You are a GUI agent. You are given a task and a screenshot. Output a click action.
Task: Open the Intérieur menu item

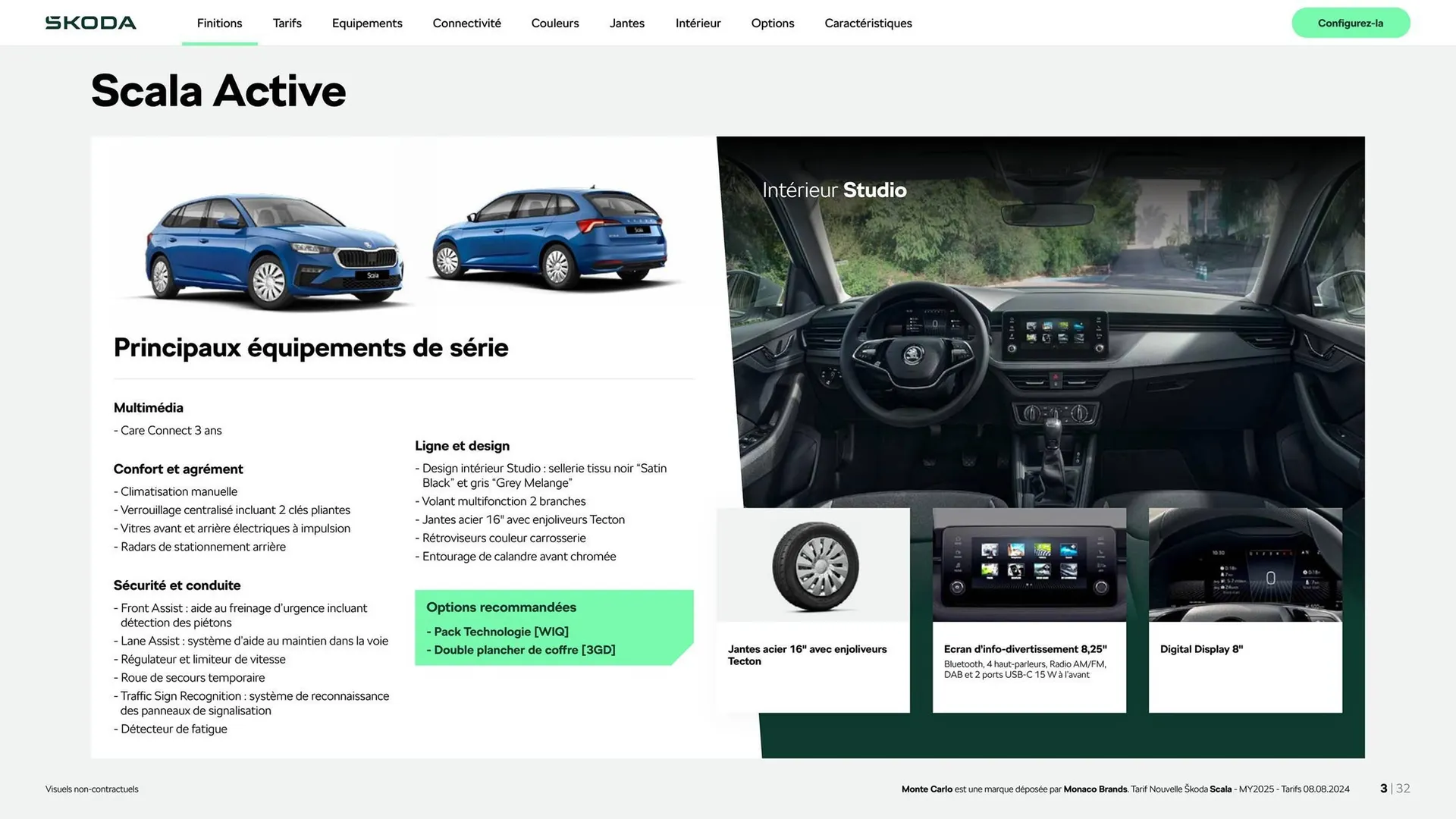coord(697,23)
